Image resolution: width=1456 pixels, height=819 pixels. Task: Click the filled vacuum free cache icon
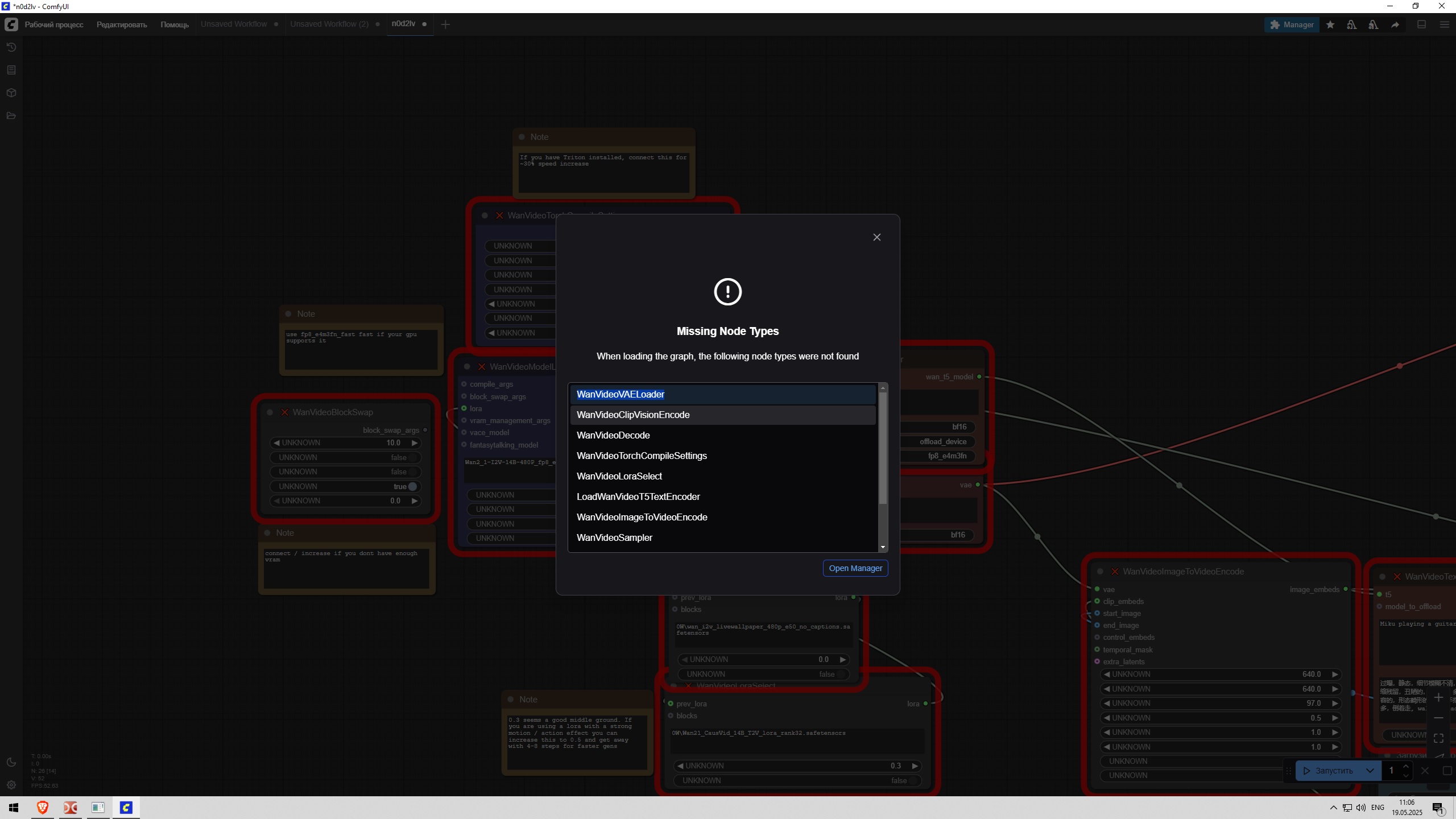tap(1374, 24)
